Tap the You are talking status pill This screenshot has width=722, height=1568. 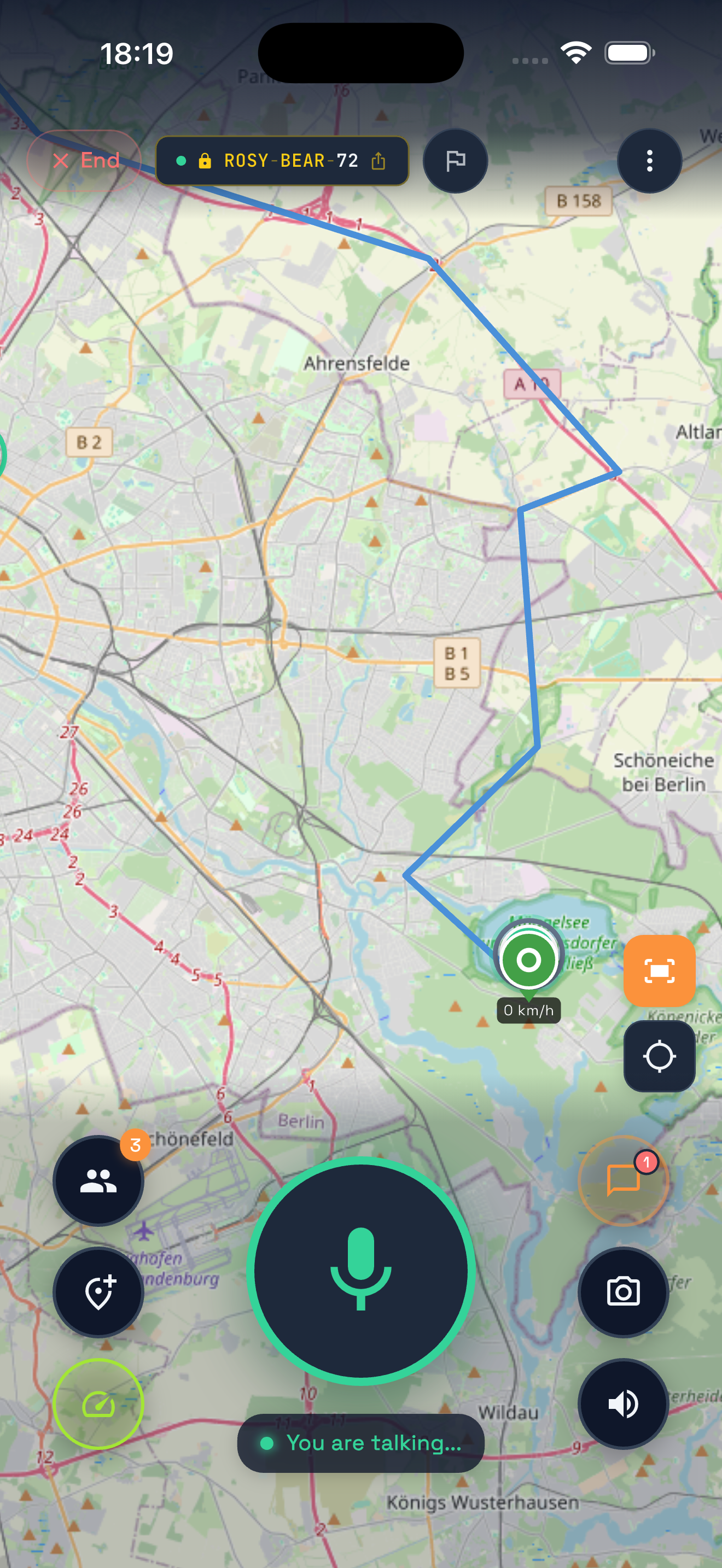361,1443
